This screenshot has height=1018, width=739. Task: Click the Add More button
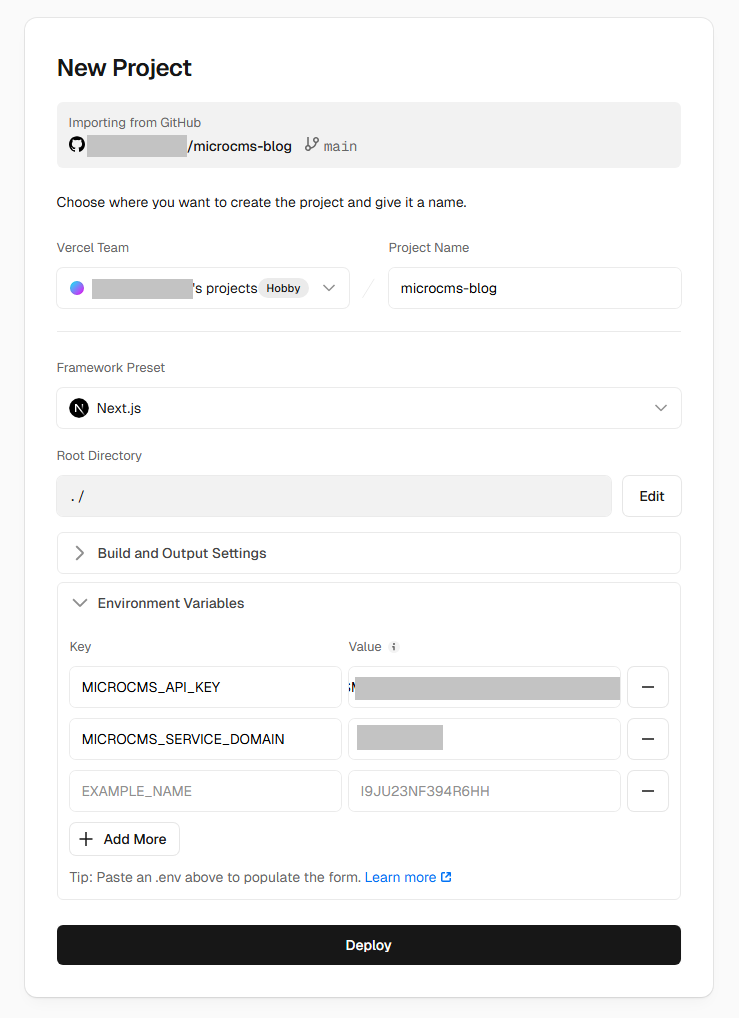pyautogui.click(x=124, y=838)
